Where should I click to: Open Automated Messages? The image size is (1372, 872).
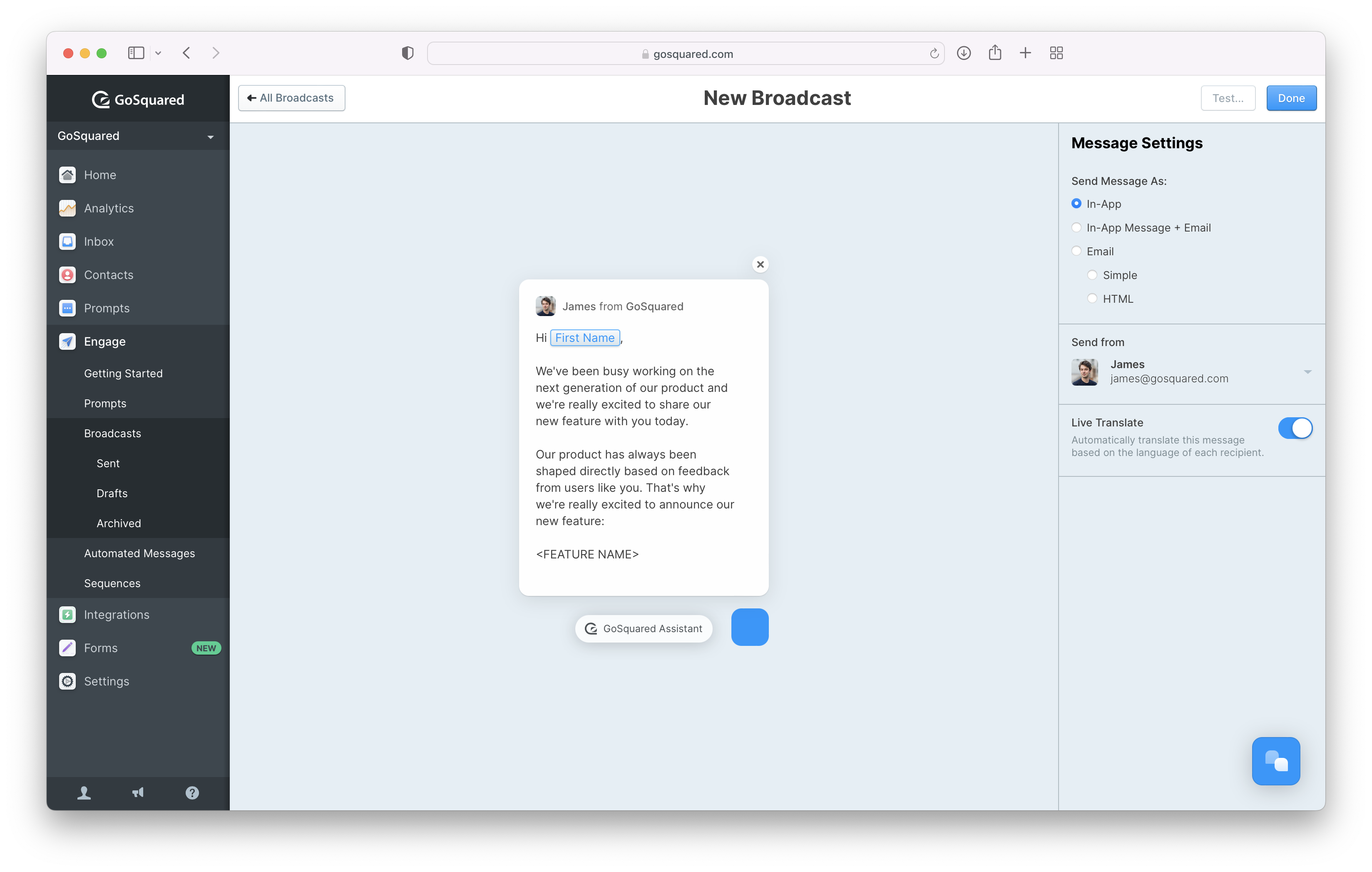click(139, 553)
